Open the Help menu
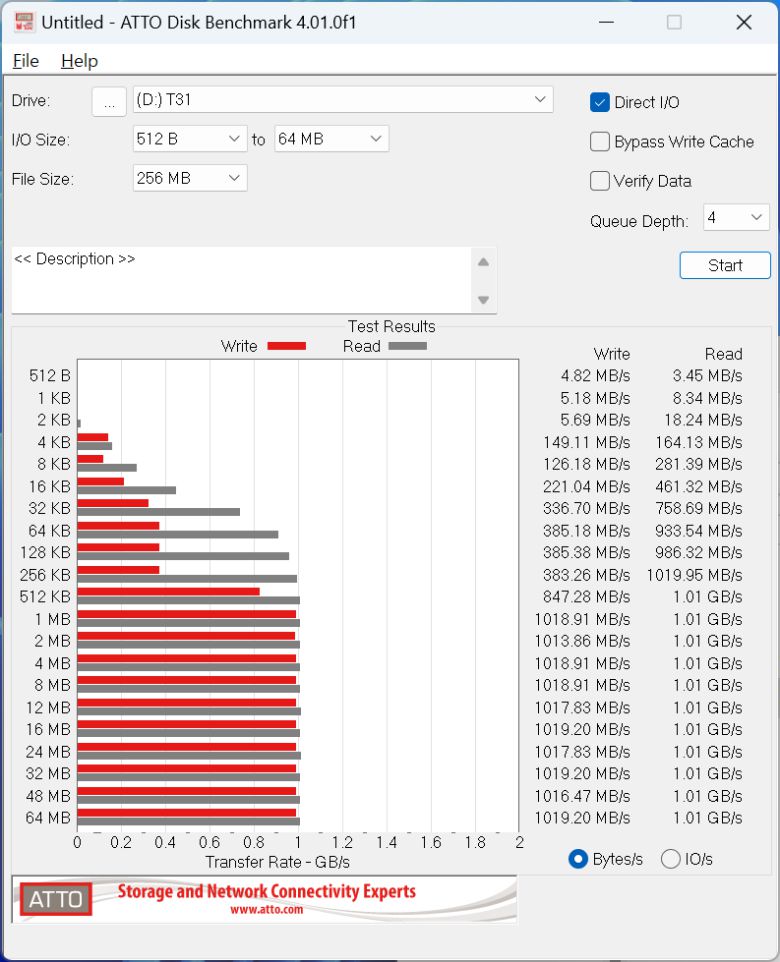This screenshot has width=780, height=962. tap(79, 61)
